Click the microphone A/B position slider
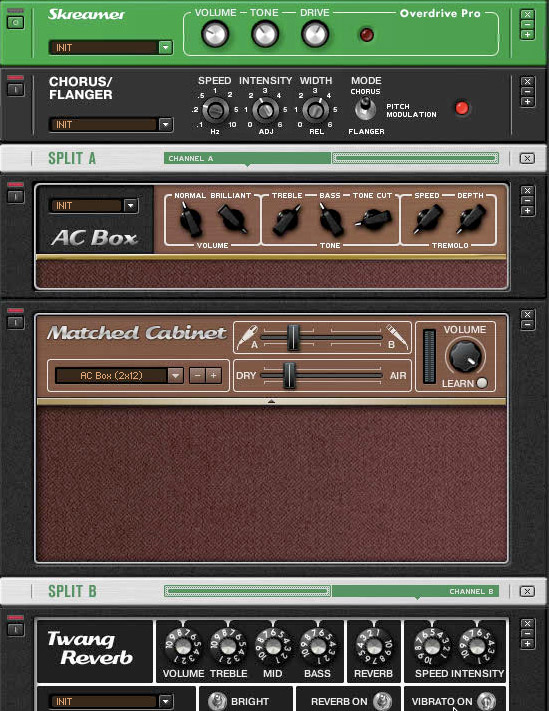This screenshot has width=549, height=711. [293, 337]
